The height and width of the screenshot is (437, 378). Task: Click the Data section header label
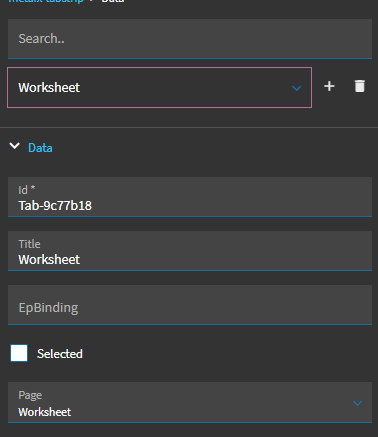40,148
